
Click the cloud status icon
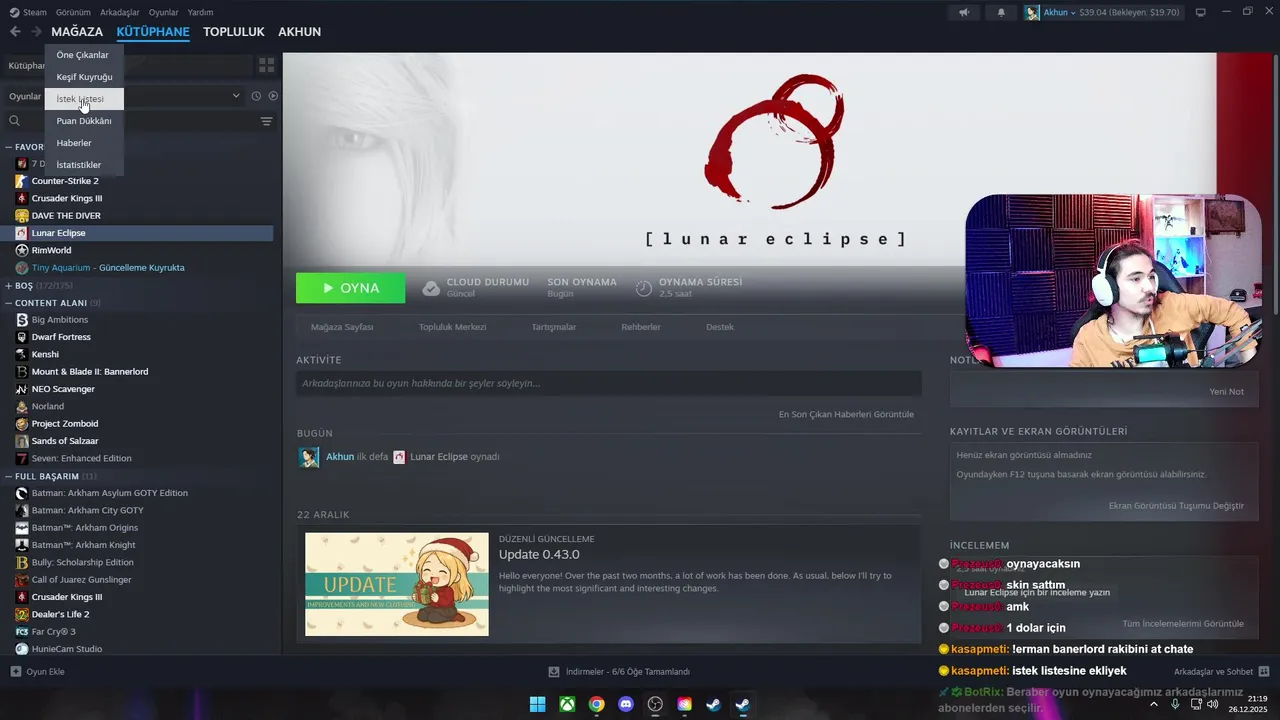tap(431, 288)
